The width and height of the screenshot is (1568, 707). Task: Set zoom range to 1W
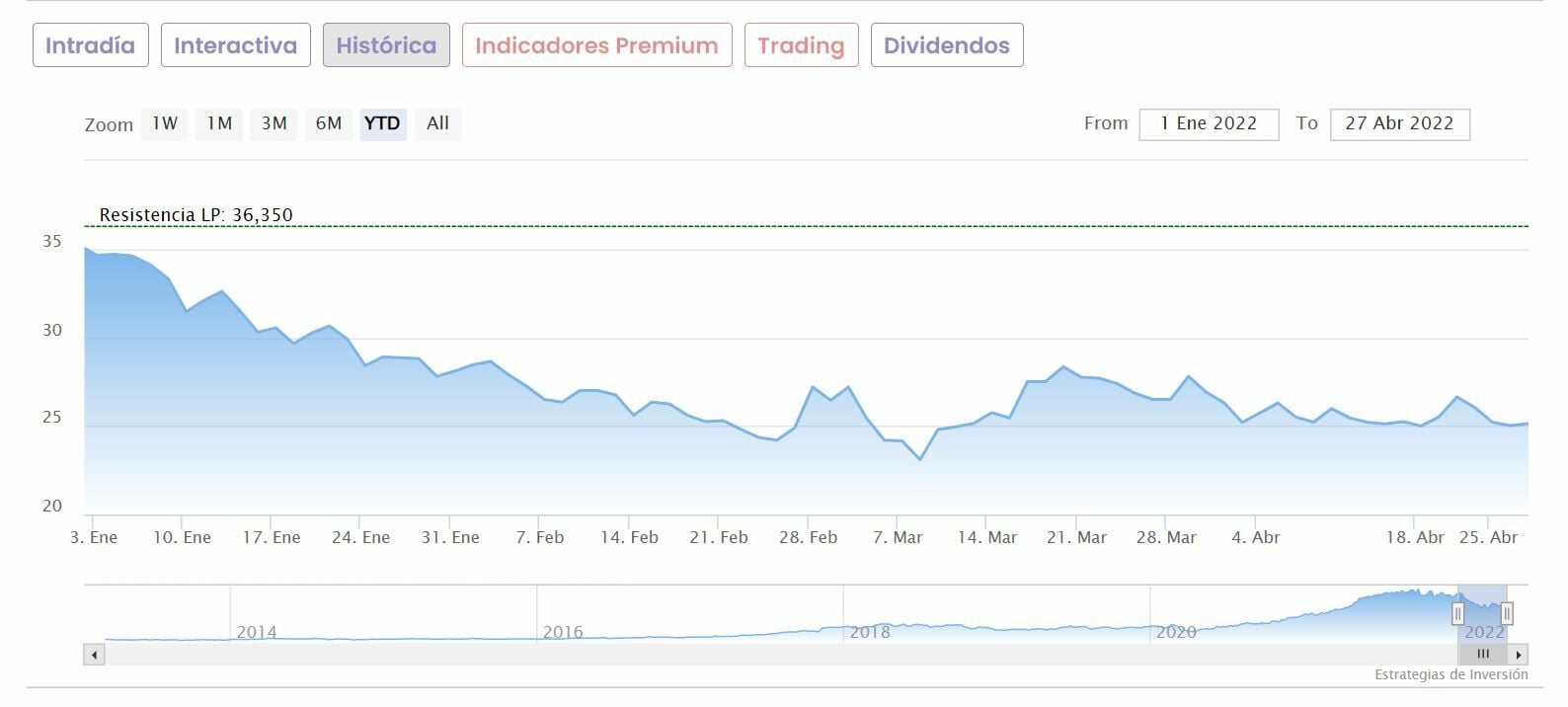[x=165, y=123]
